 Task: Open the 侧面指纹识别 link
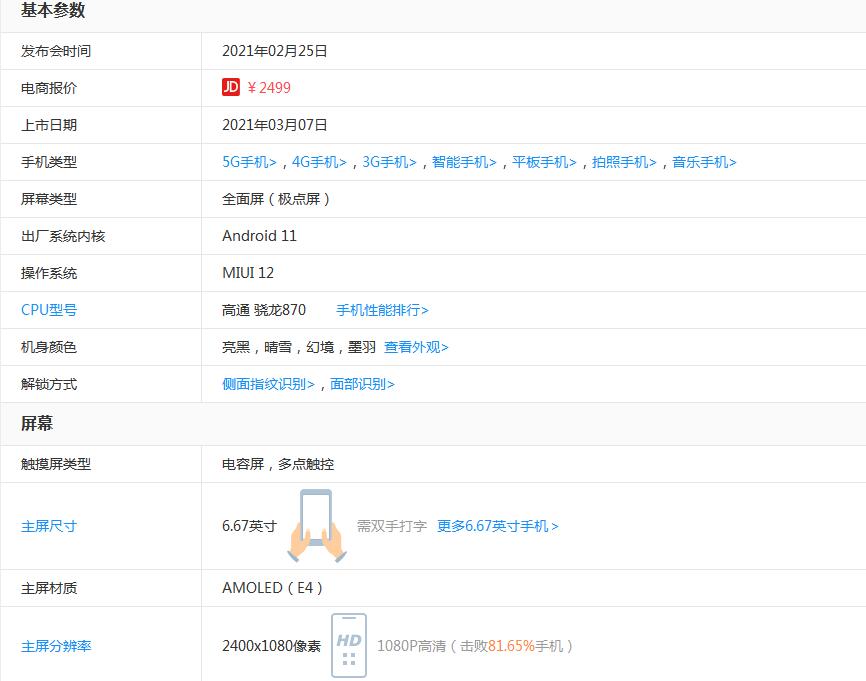(268, 384)
